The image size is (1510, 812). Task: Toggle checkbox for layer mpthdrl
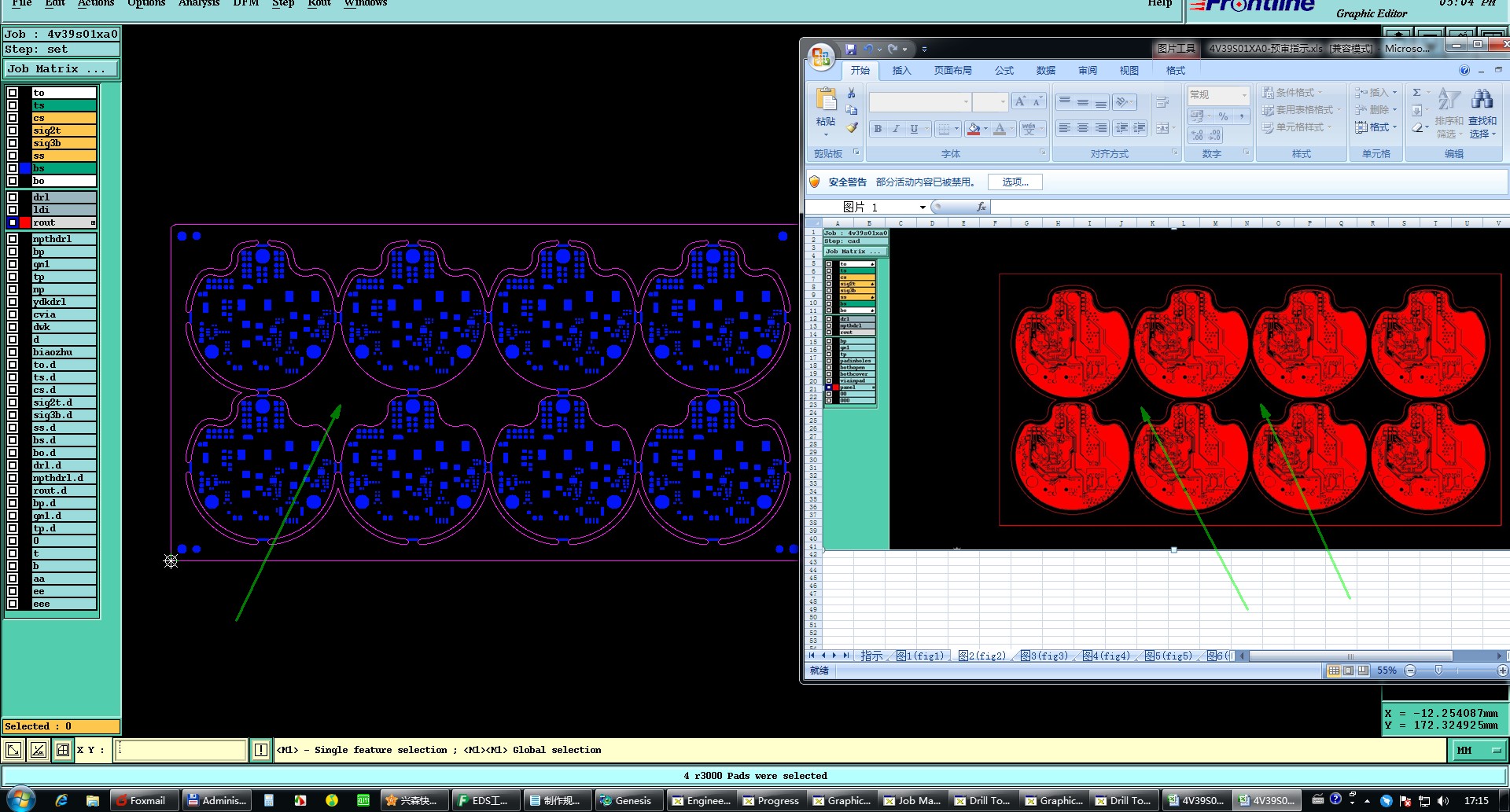[x=13, y=239]
